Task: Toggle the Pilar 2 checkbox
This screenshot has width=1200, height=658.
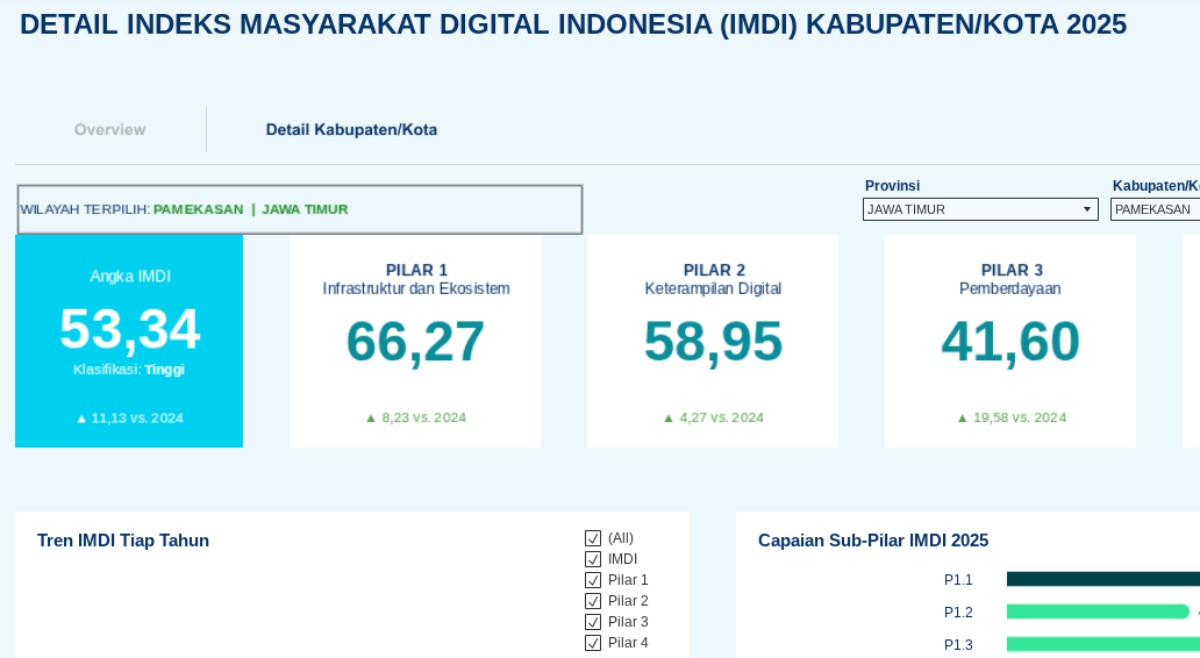Action: coord(593,601)
